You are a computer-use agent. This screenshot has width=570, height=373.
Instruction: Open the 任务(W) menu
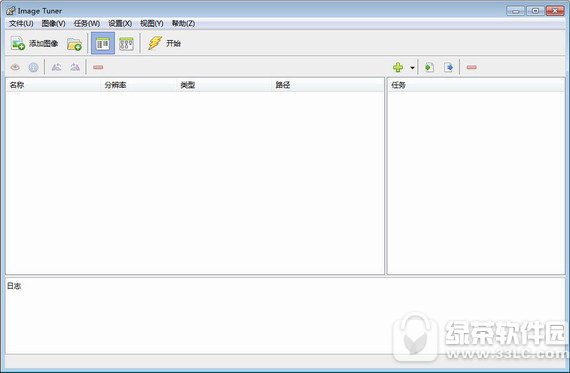[x=87, y=24]
